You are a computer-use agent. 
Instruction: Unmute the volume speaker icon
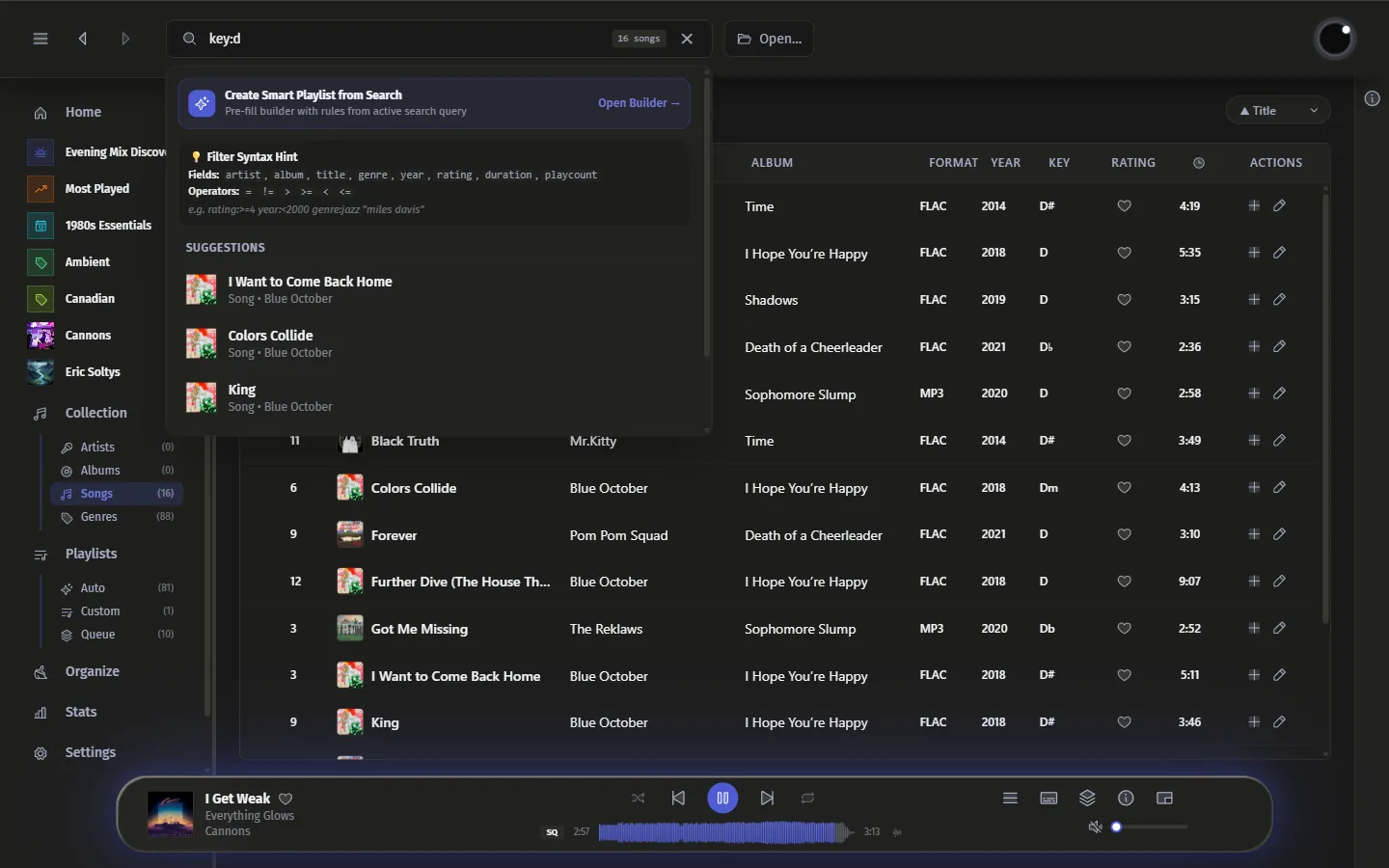(1095, 827)
